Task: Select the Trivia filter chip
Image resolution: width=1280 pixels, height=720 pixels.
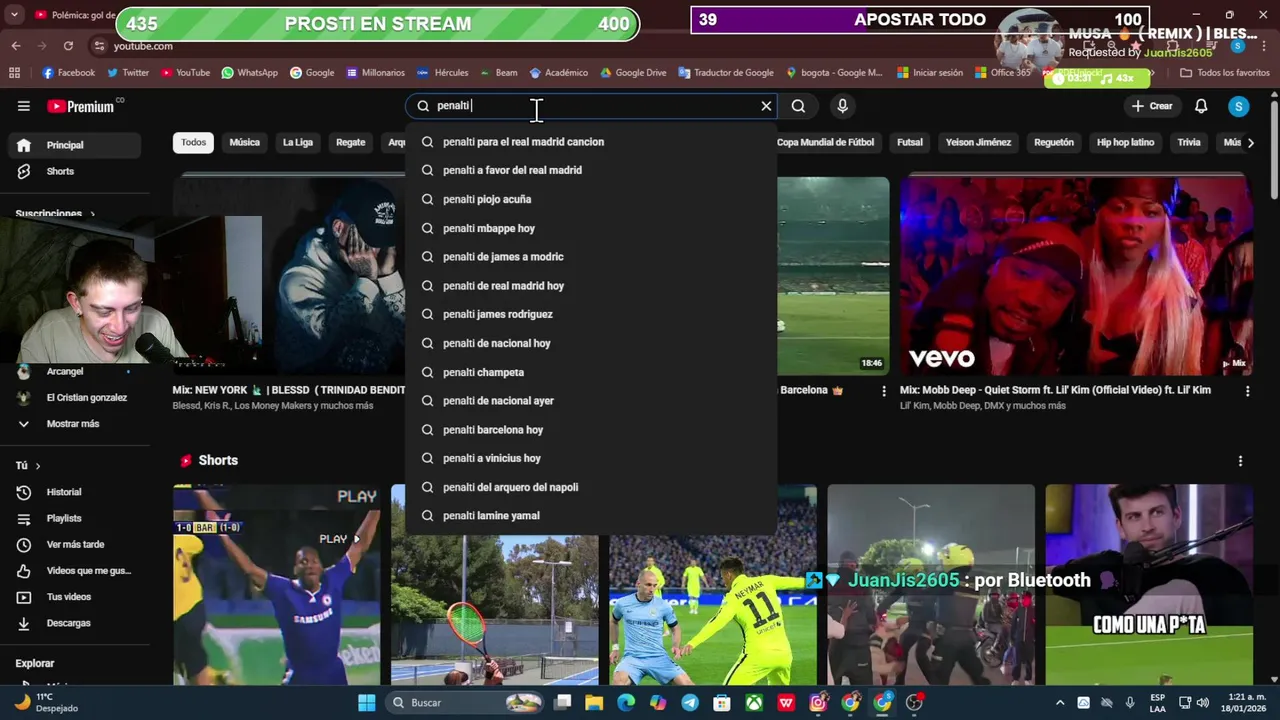Action: [1189, 142]
